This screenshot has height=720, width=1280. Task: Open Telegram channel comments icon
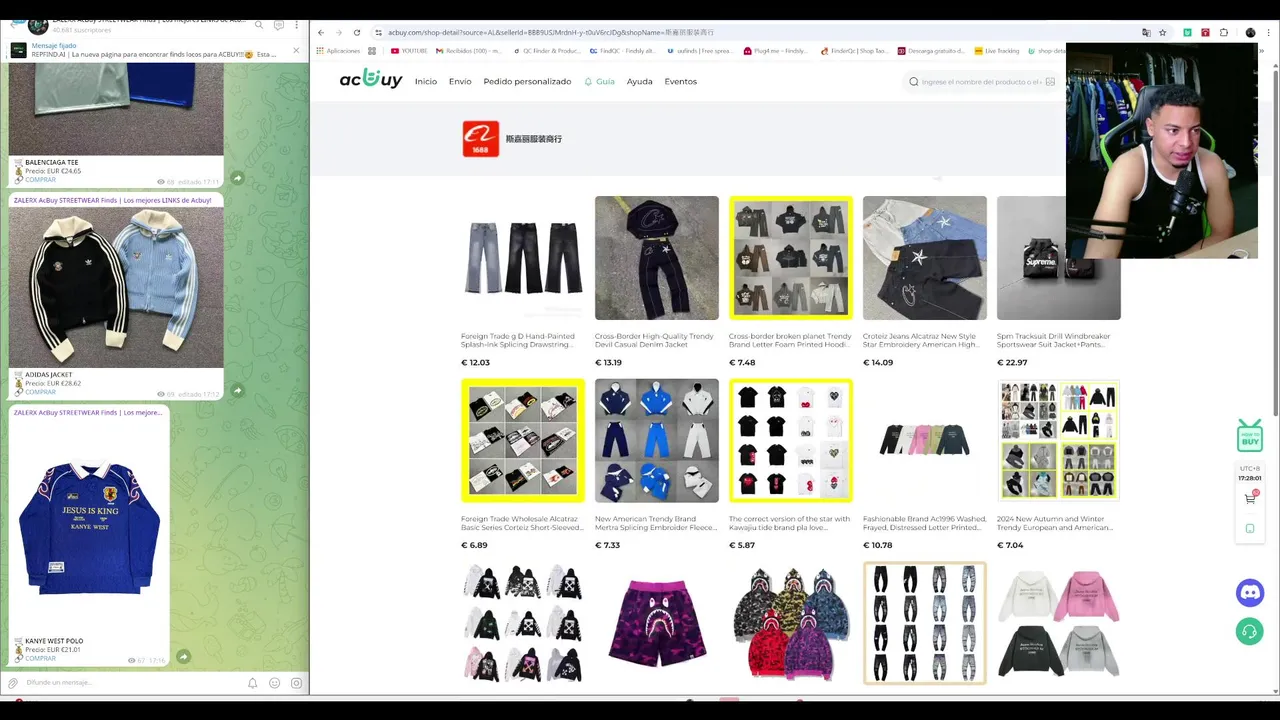(x=279, y=25)
